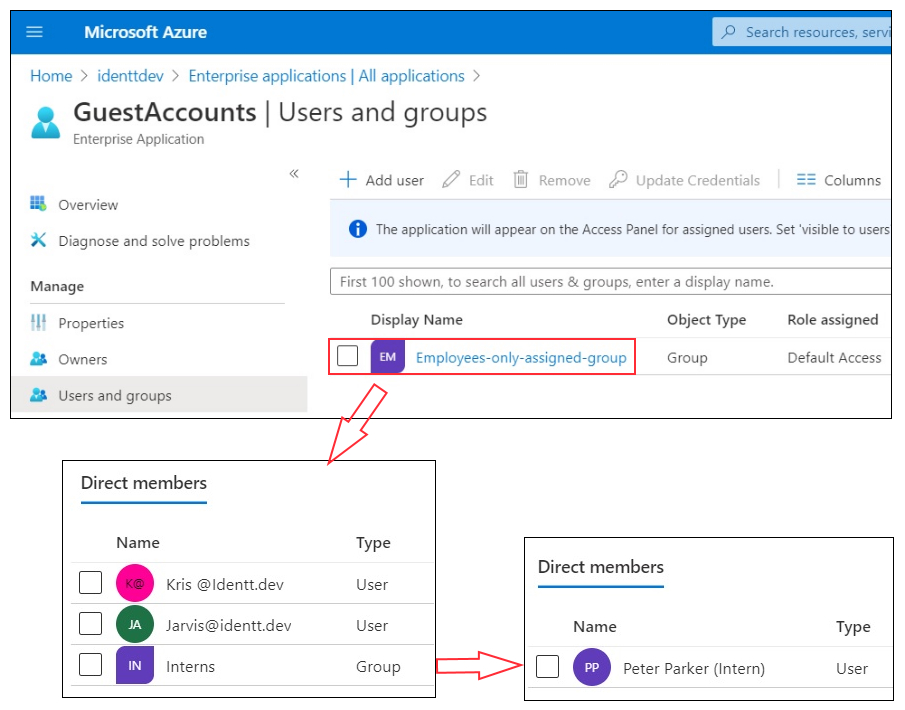Click the plus icon for Add user

pos(348,180)
